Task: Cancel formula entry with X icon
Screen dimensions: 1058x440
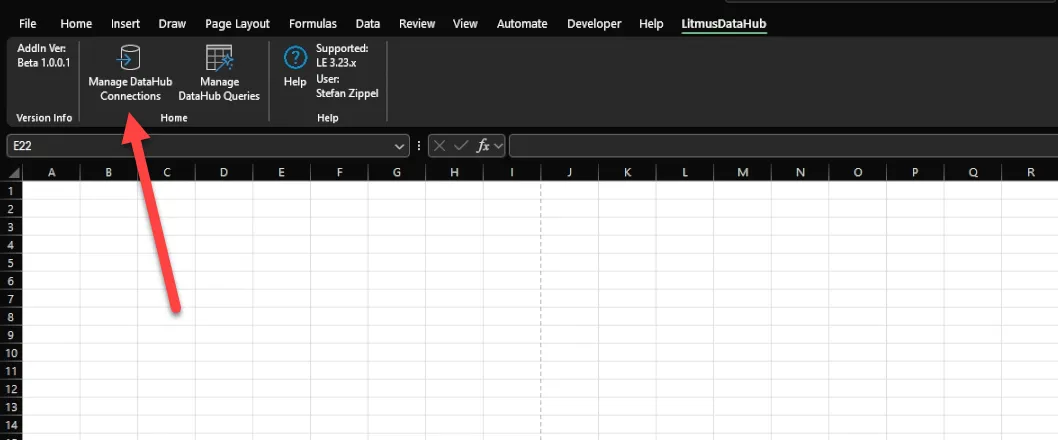Action: [439, 146]
